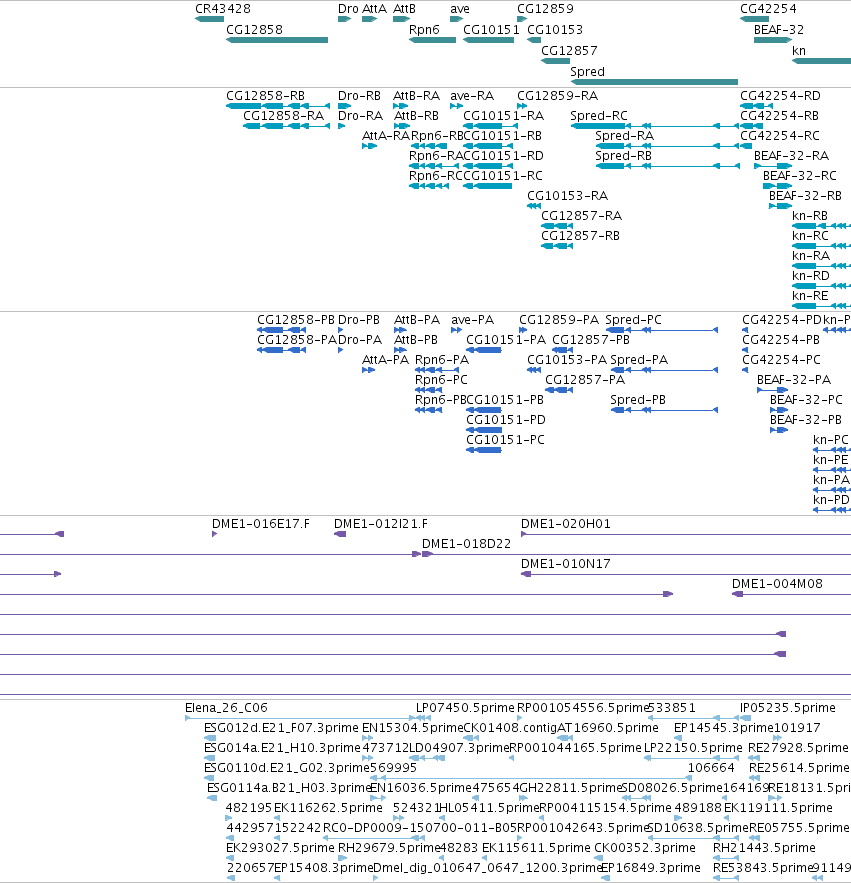Click the CG12859-PA protein label

pyautogui.click(x=559, y=320)
